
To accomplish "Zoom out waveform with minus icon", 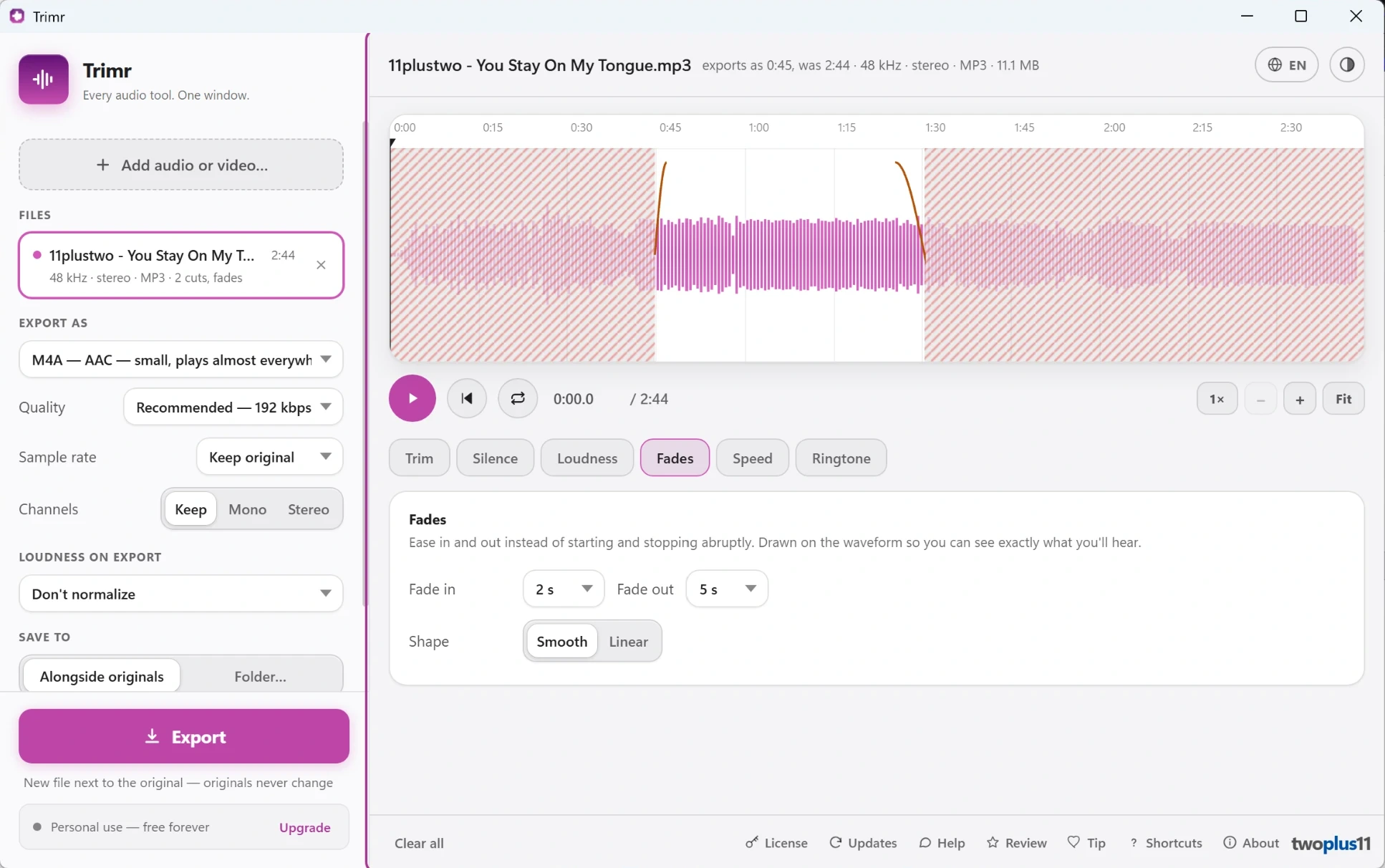I will 1260,399.
